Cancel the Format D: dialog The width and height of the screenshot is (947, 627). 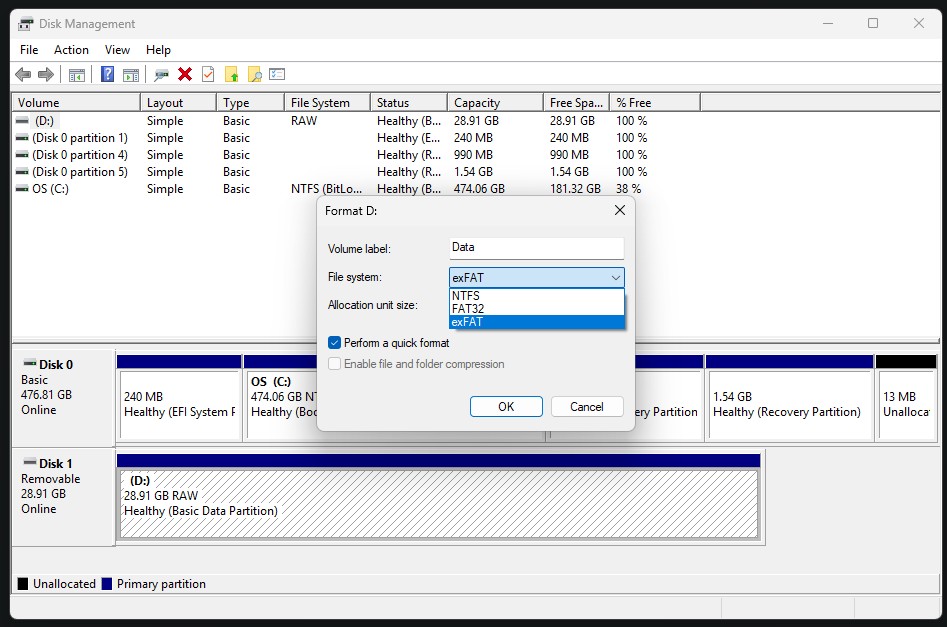pyautogui.click(x=587, y=407)
